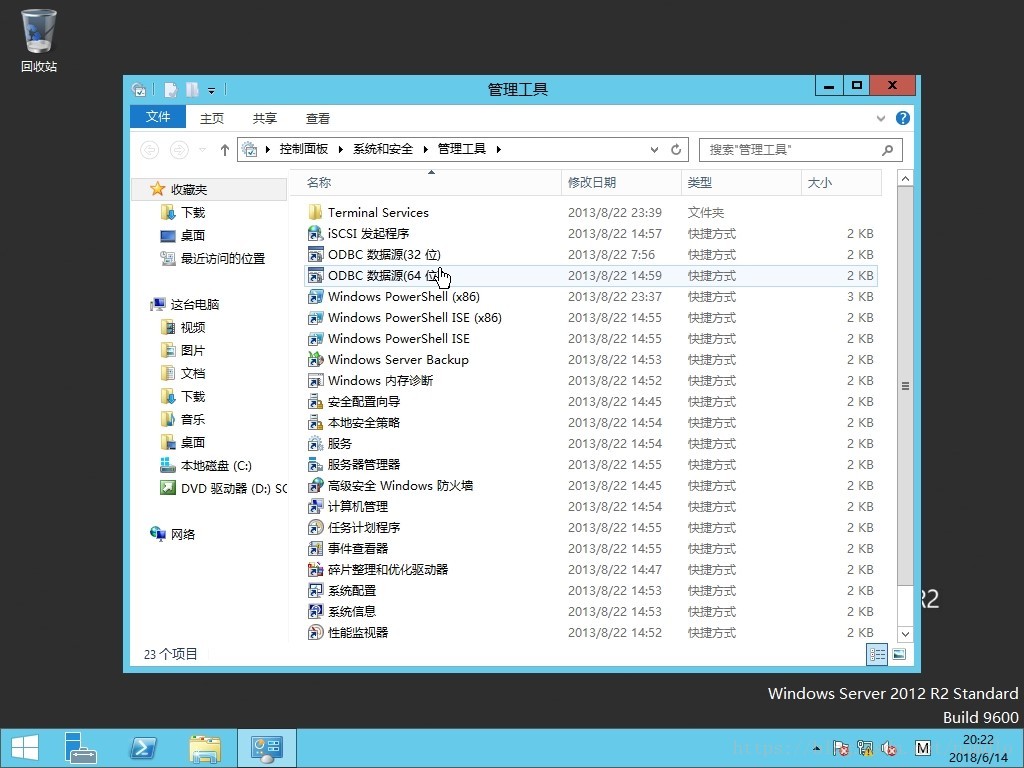1024x768 pixels.
Task: Click the 本地安全策略 icon
Action: pos(315,423)
